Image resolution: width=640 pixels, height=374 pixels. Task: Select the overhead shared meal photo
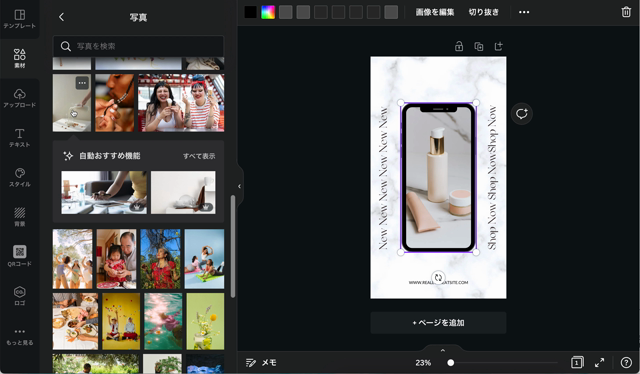(x=76, y=321)
